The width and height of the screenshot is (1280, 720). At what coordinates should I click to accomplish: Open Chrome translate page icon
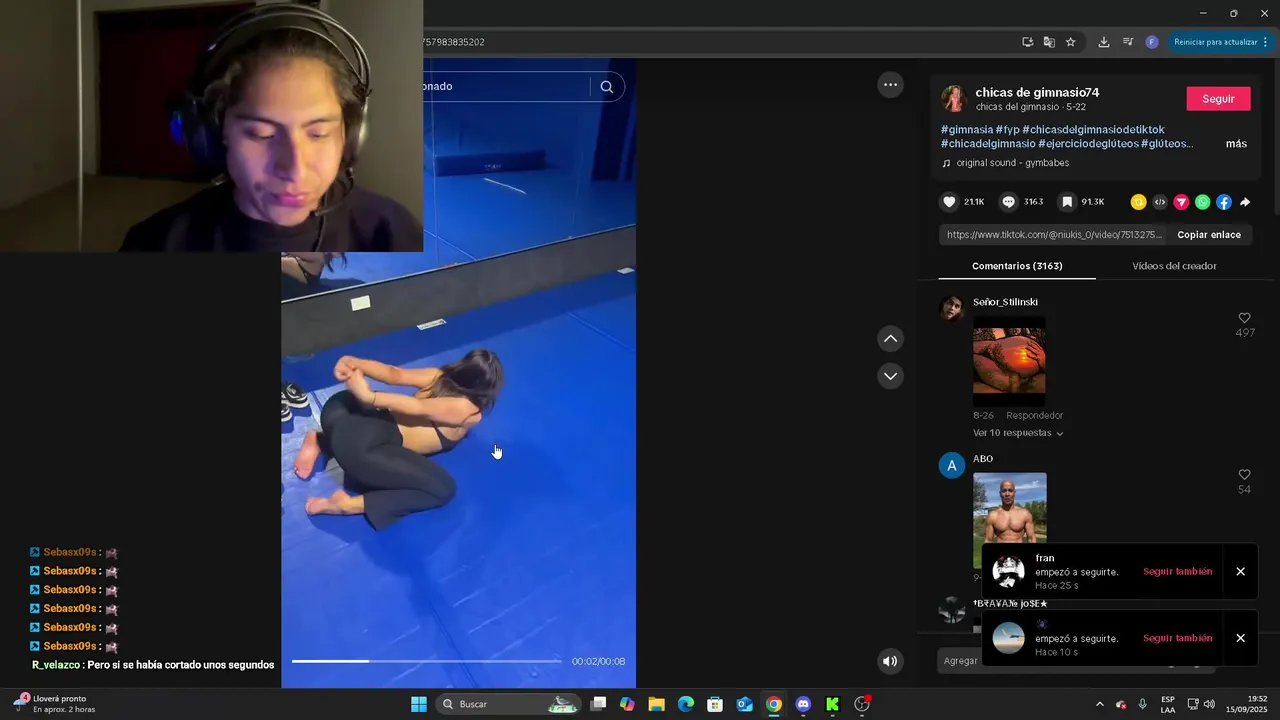1049,42
